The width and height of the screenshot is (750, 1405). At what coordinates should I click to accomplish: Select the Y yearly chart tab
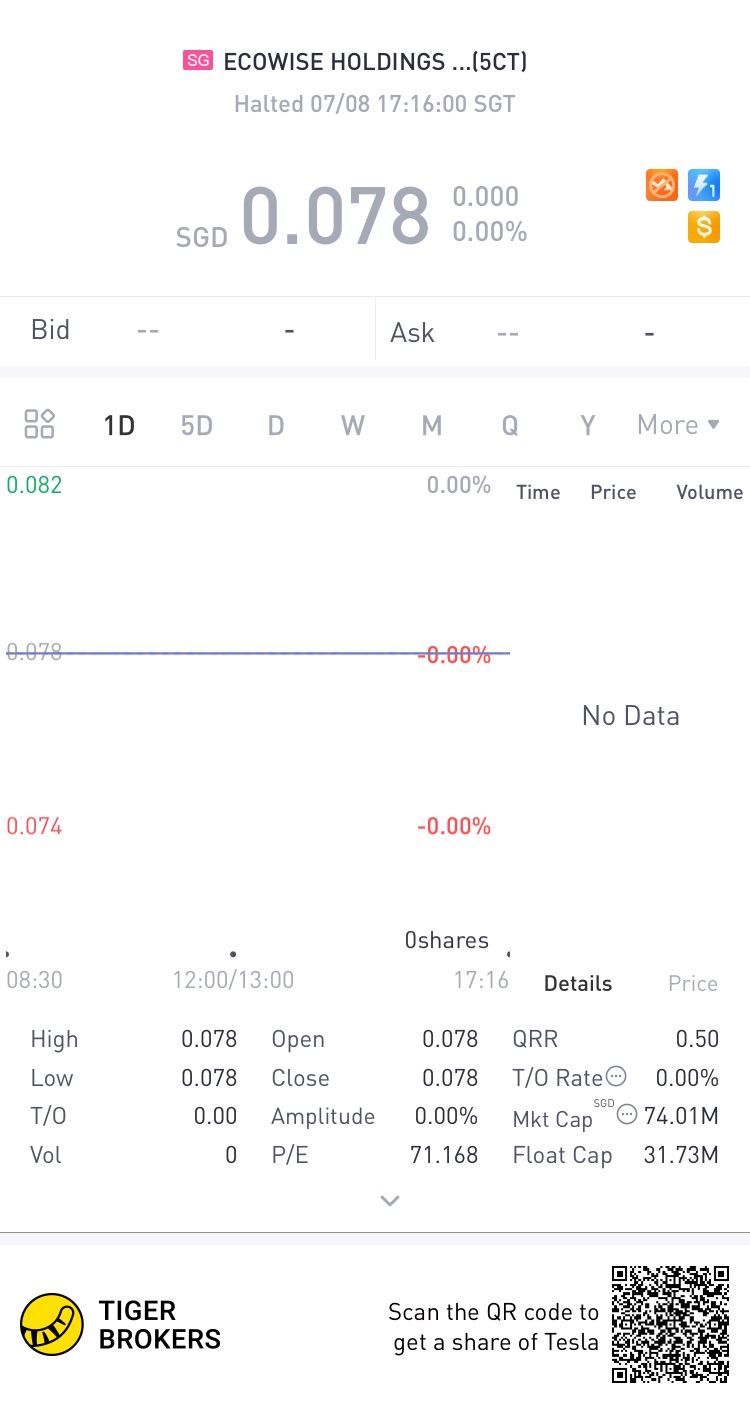[x=588, y=426]
